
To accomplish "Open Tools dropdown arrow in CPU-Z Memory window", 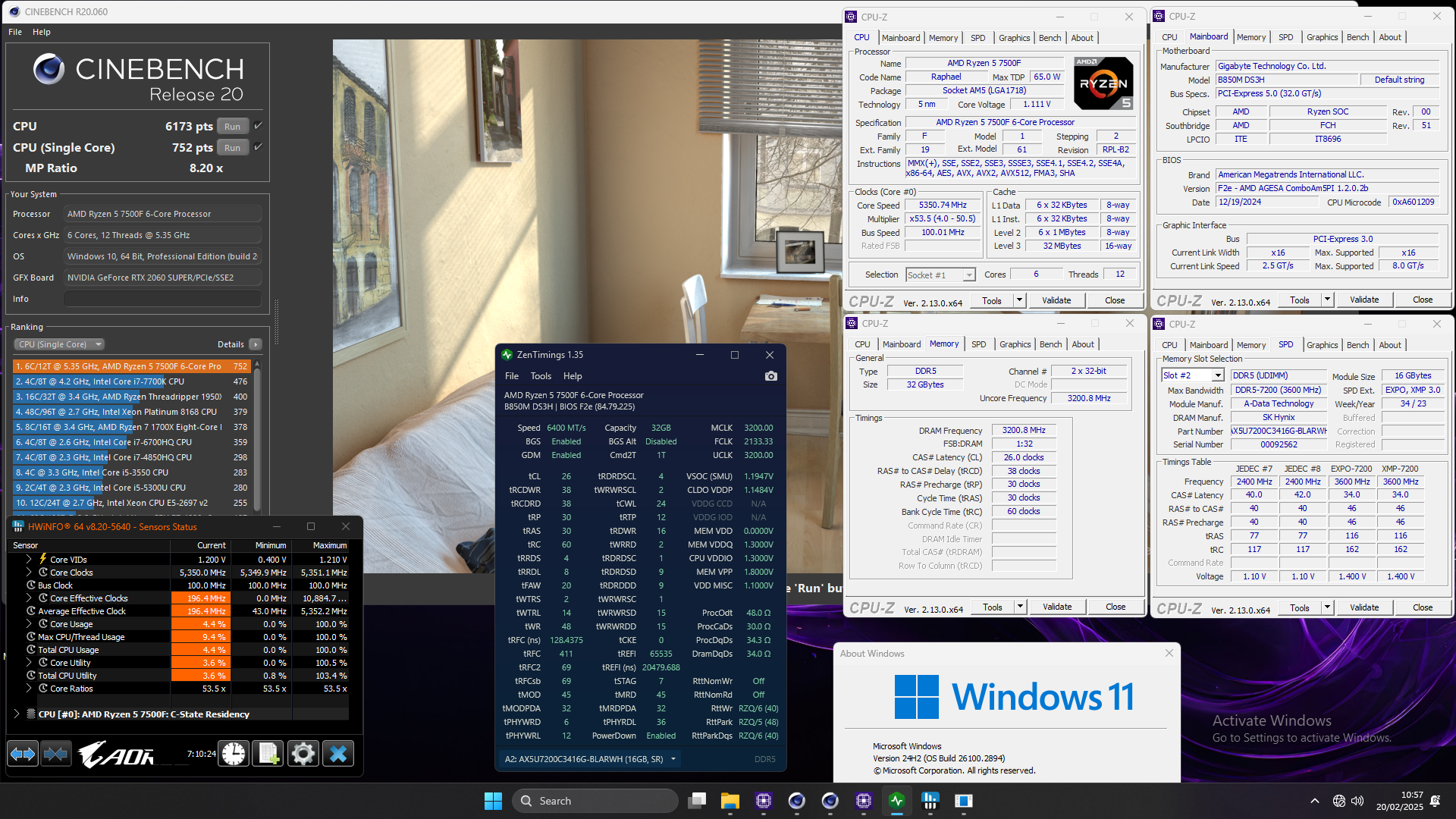I will (x=1020, y=607).
